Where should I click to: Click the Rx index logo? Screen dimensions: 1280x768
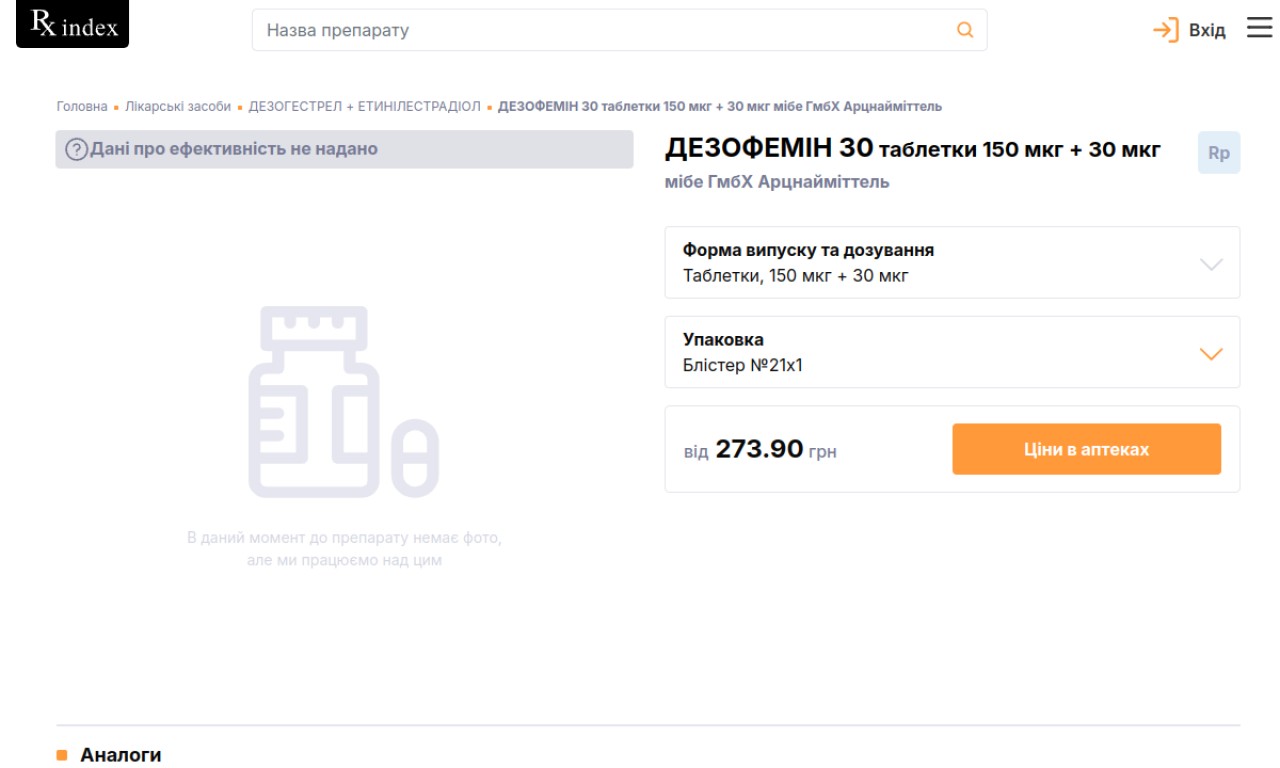pos(73,25)
